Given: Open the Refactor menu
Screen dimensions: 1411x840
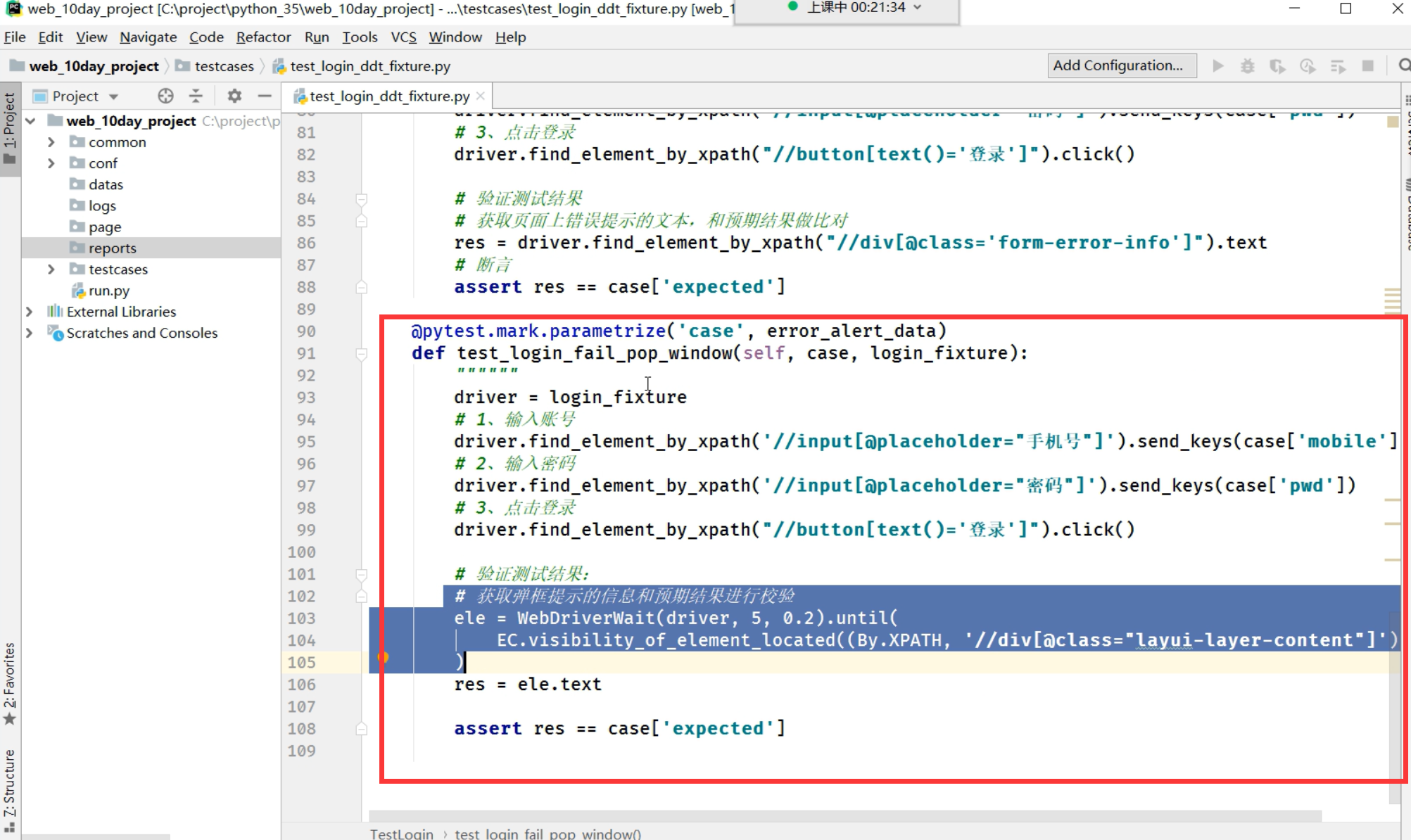Looking at the screenshot, I should point(262,37).
